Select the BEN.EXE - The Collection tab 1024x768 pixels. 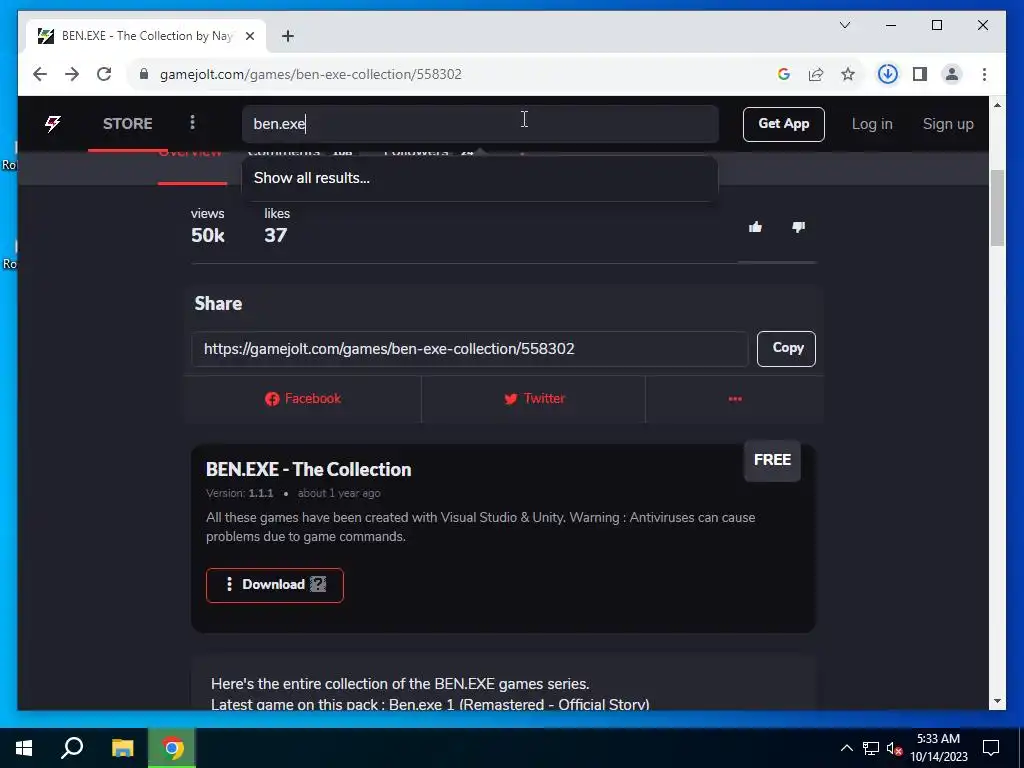click(146, 36)
